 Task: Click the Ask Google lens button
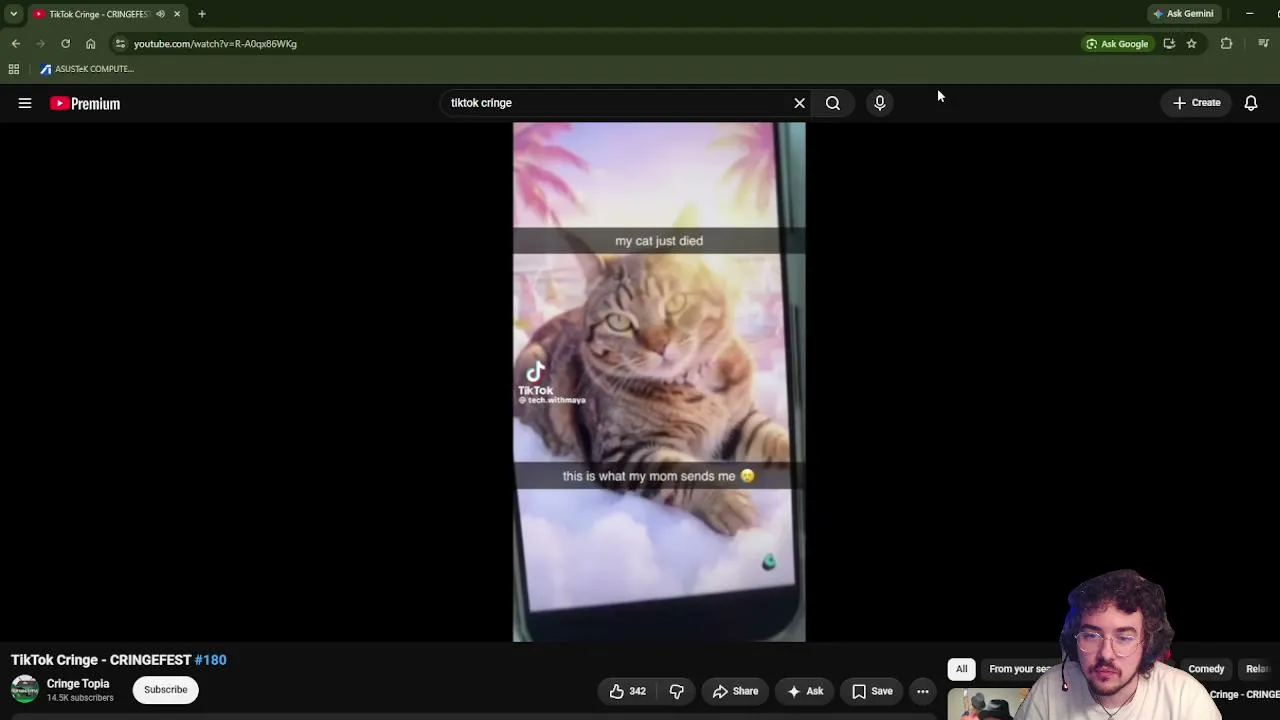1117,44
